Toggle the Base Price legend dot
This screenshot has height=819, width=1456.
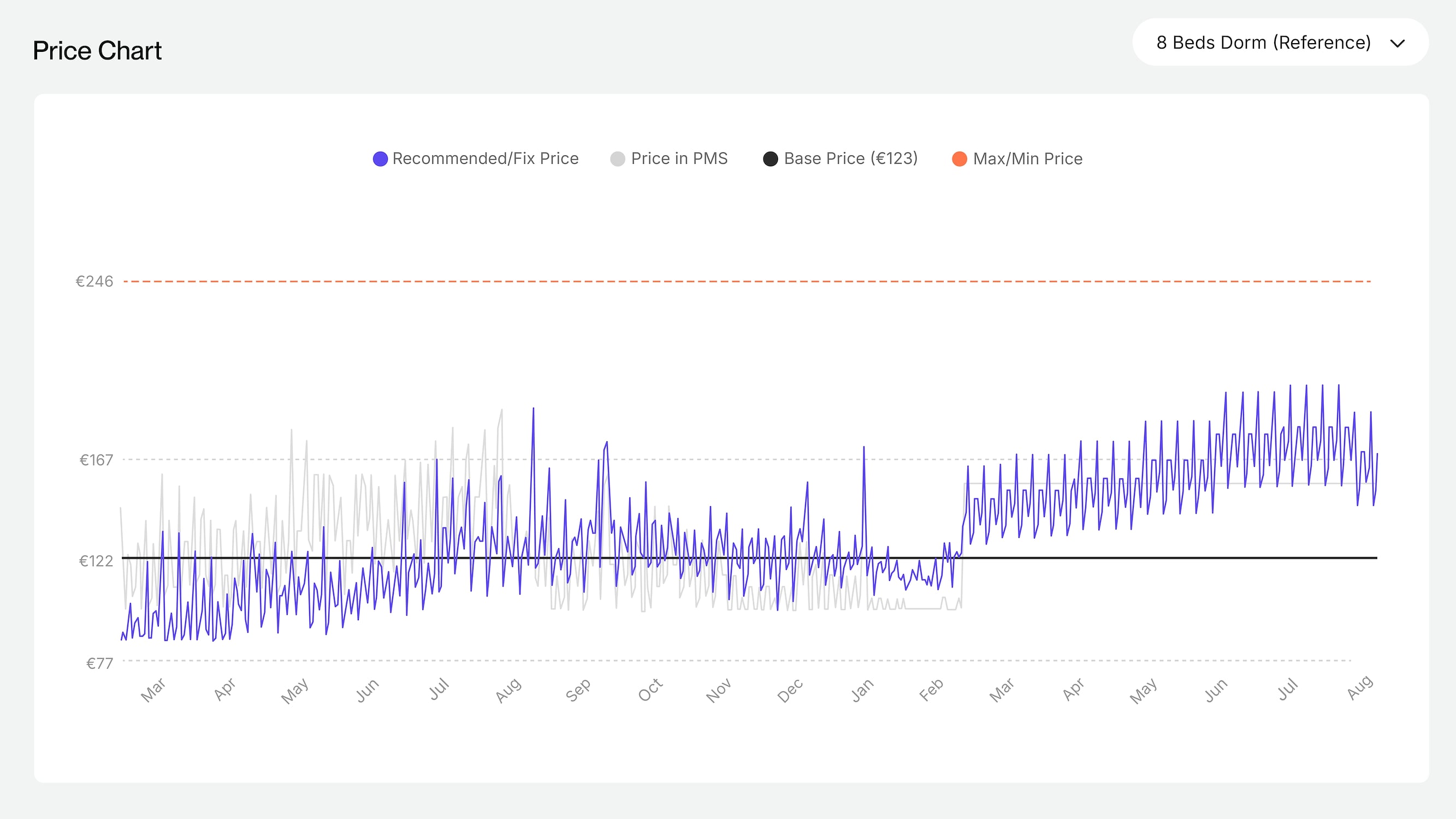[x=770, y=159]
